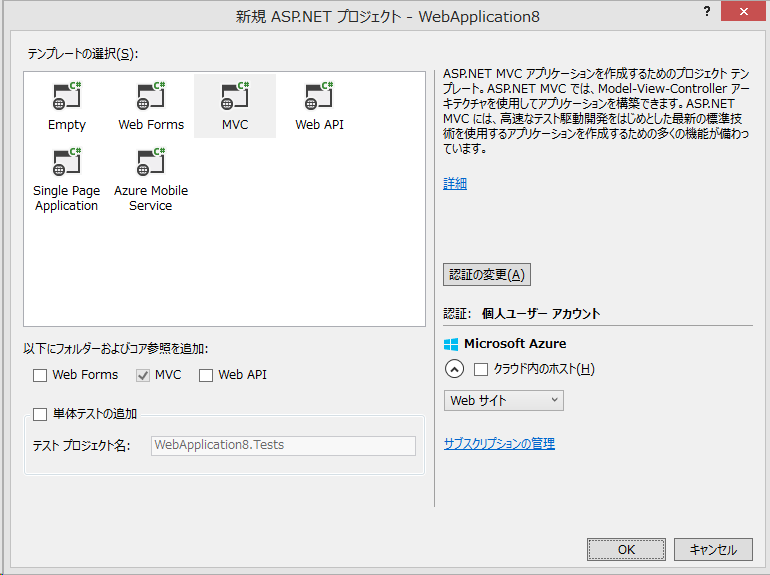The width and height of the screenshot is (770, 575).
Task: Click the キャンセル button
Action: pyautogui.click(x=713, y=549)
